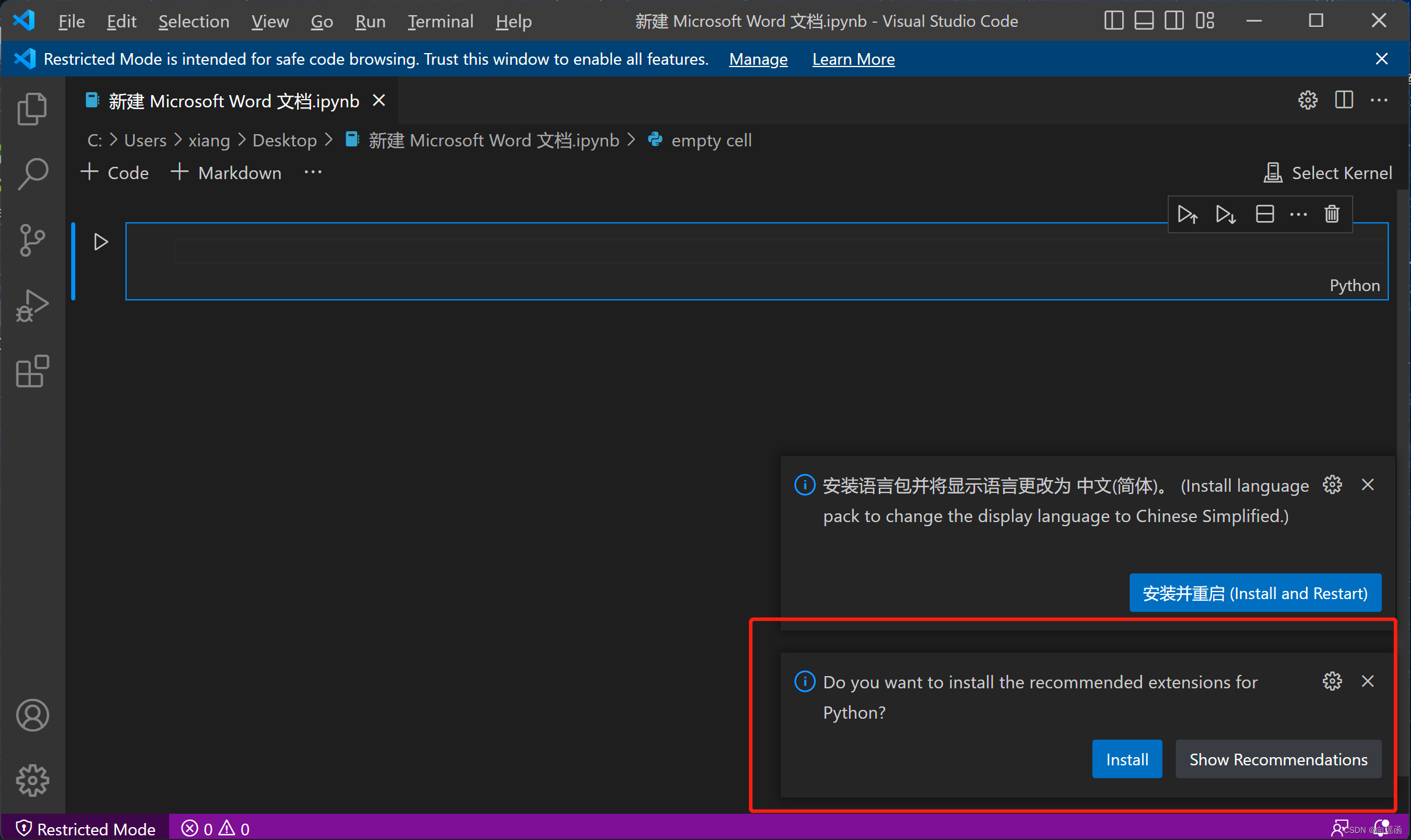This screenshot has width=1411, height=840.
Task: Toggle primary side bar layout icon
Action: point(1113,20)
